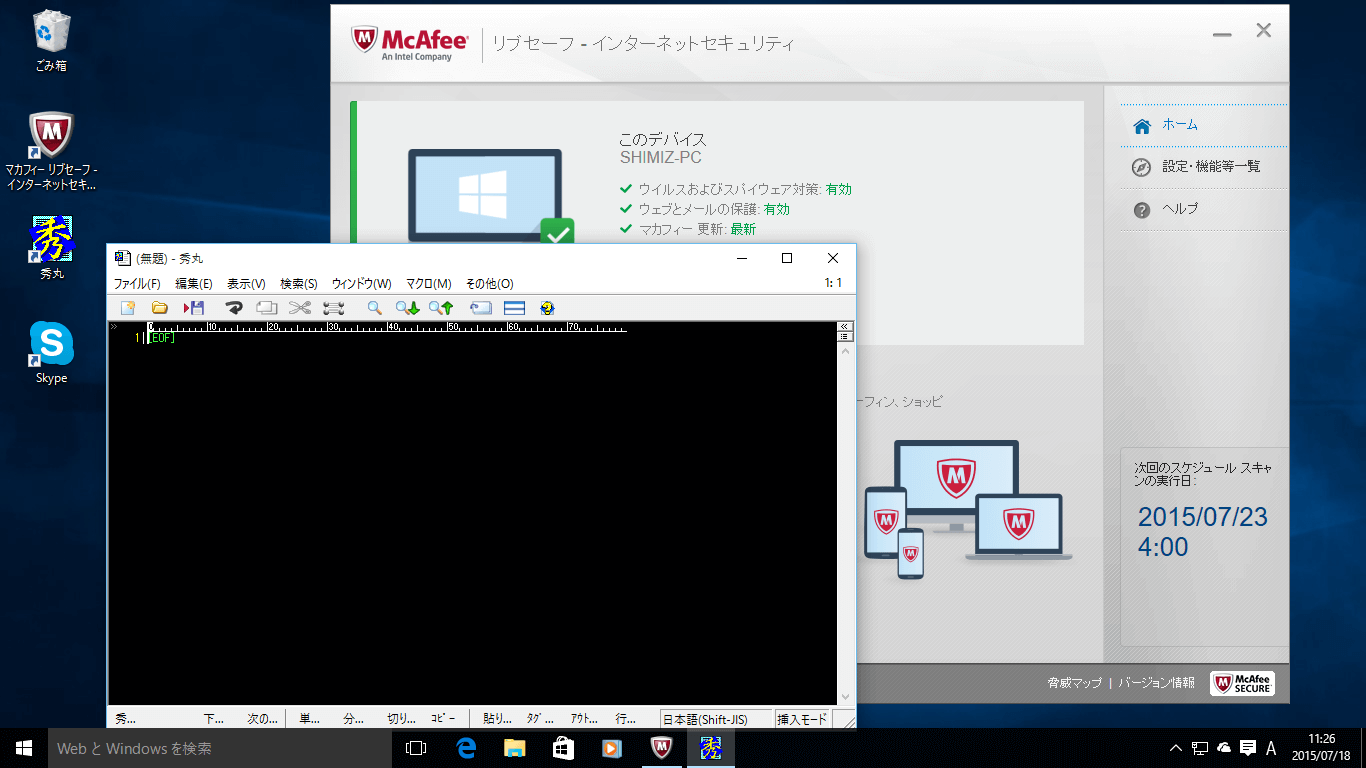Click ウェブとメールの保護 status line
This screenshot has width=1366, height=768.
(705, 209)
